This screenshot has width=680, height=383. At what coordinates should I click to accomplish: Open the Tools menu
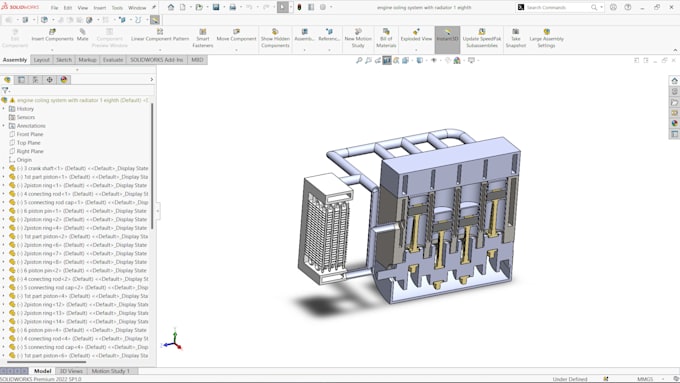[117, 8]
